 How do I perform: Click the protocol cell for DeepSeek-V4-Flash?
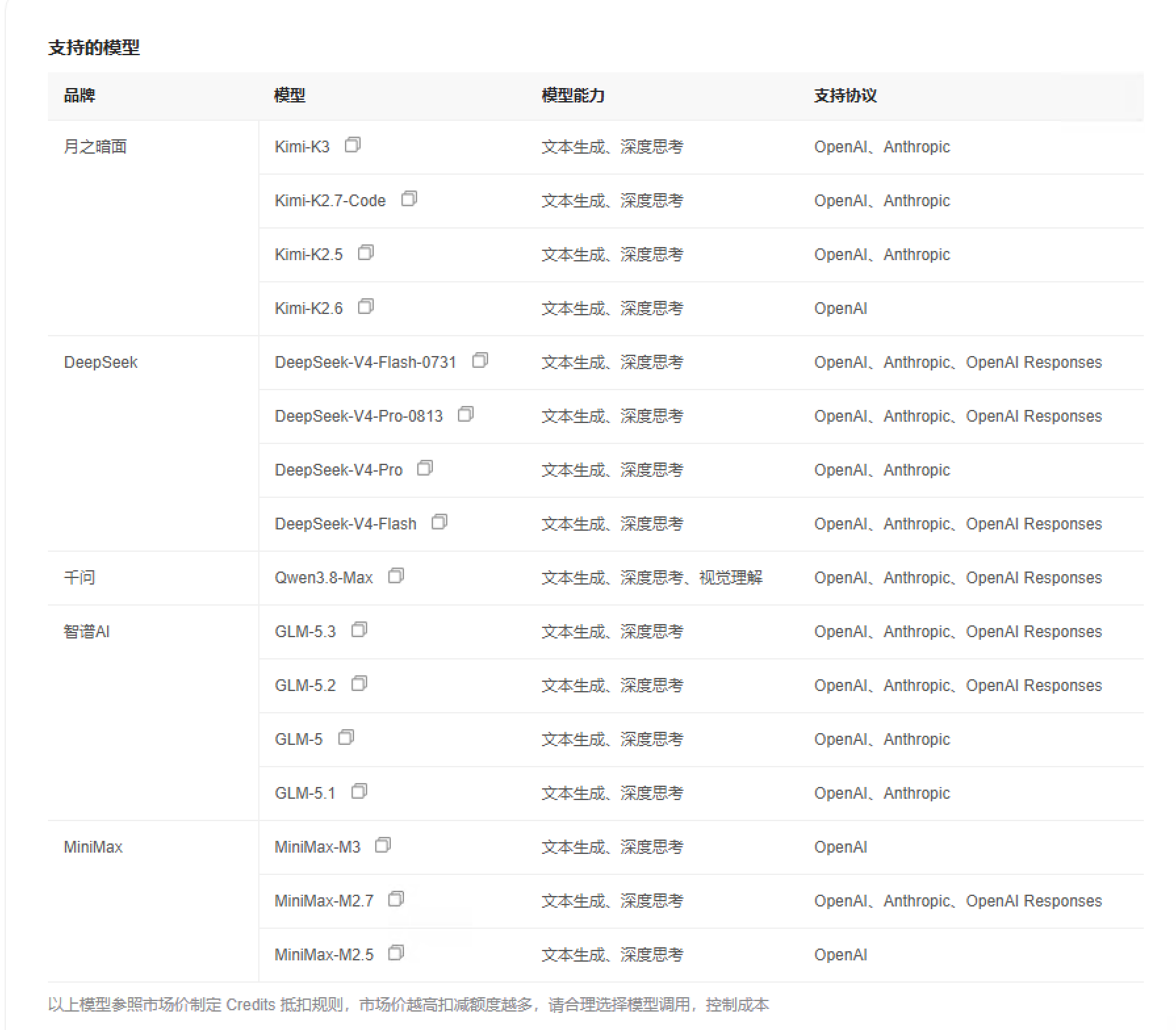pyautogui.click(x=958, y=524)
